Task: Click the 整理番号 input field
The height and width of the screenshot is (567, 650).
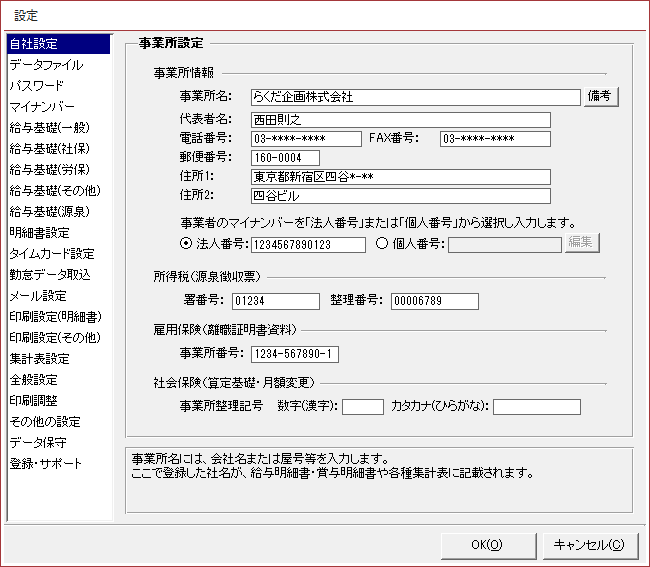Action: click(433, 301)
